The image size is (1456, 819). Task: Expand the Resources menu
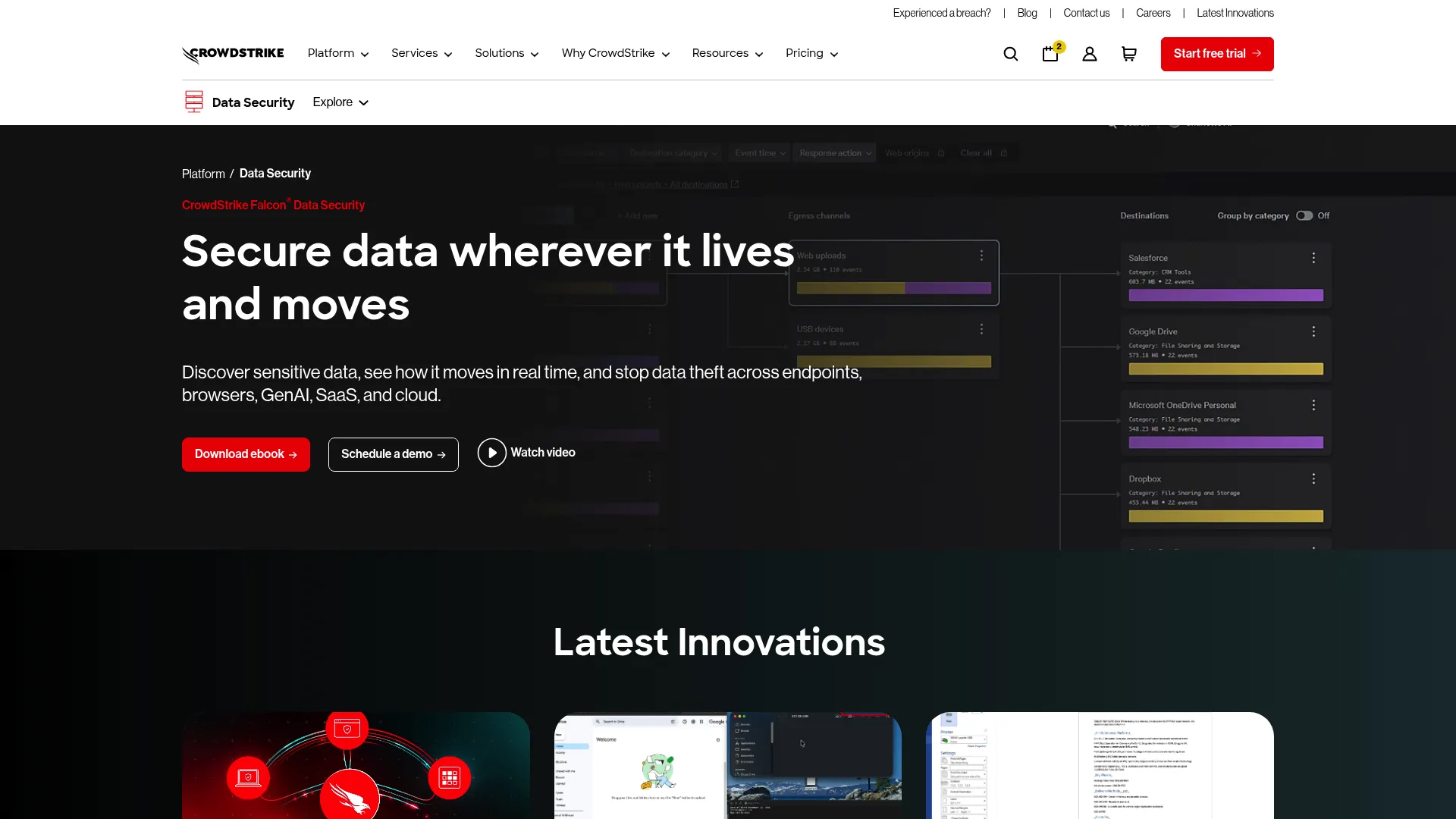pos(727,54)
